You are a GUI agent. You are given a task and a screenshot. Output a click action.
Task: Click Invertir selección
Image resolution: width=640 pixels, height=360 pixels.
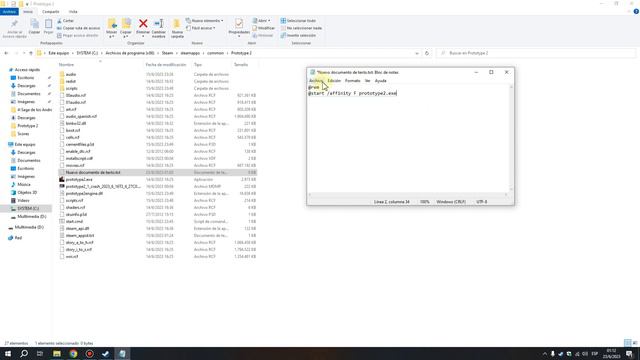pos(298,36)
